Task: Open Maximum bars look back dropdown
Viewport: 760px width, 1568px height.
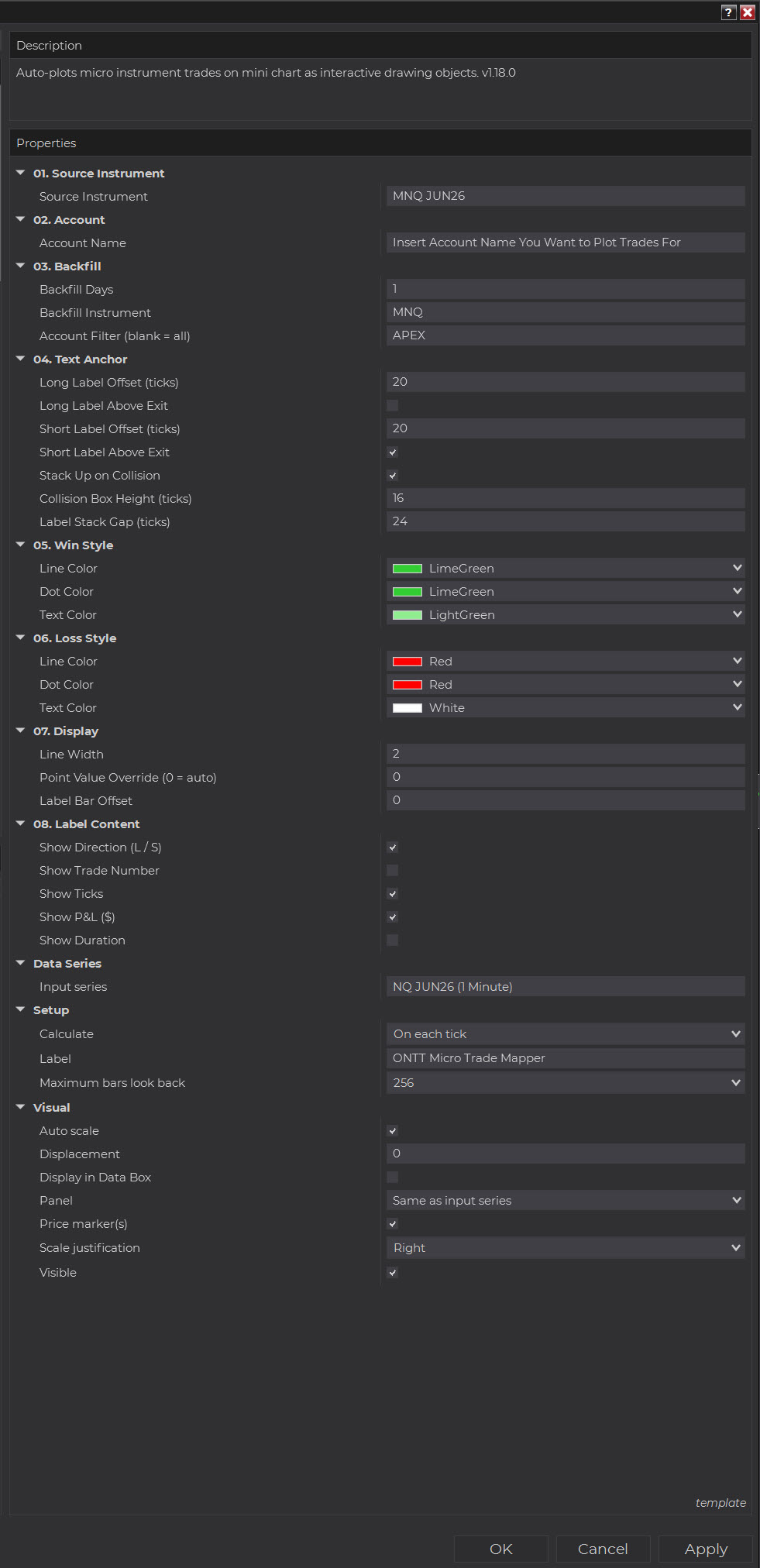Action: click(x=566, y=1082)
